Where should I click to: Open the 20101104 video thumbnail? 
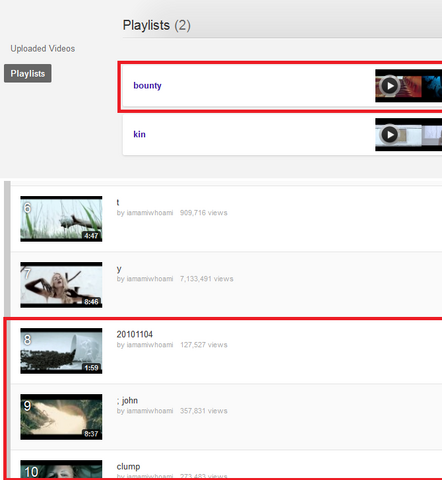[x=61, y=351]
